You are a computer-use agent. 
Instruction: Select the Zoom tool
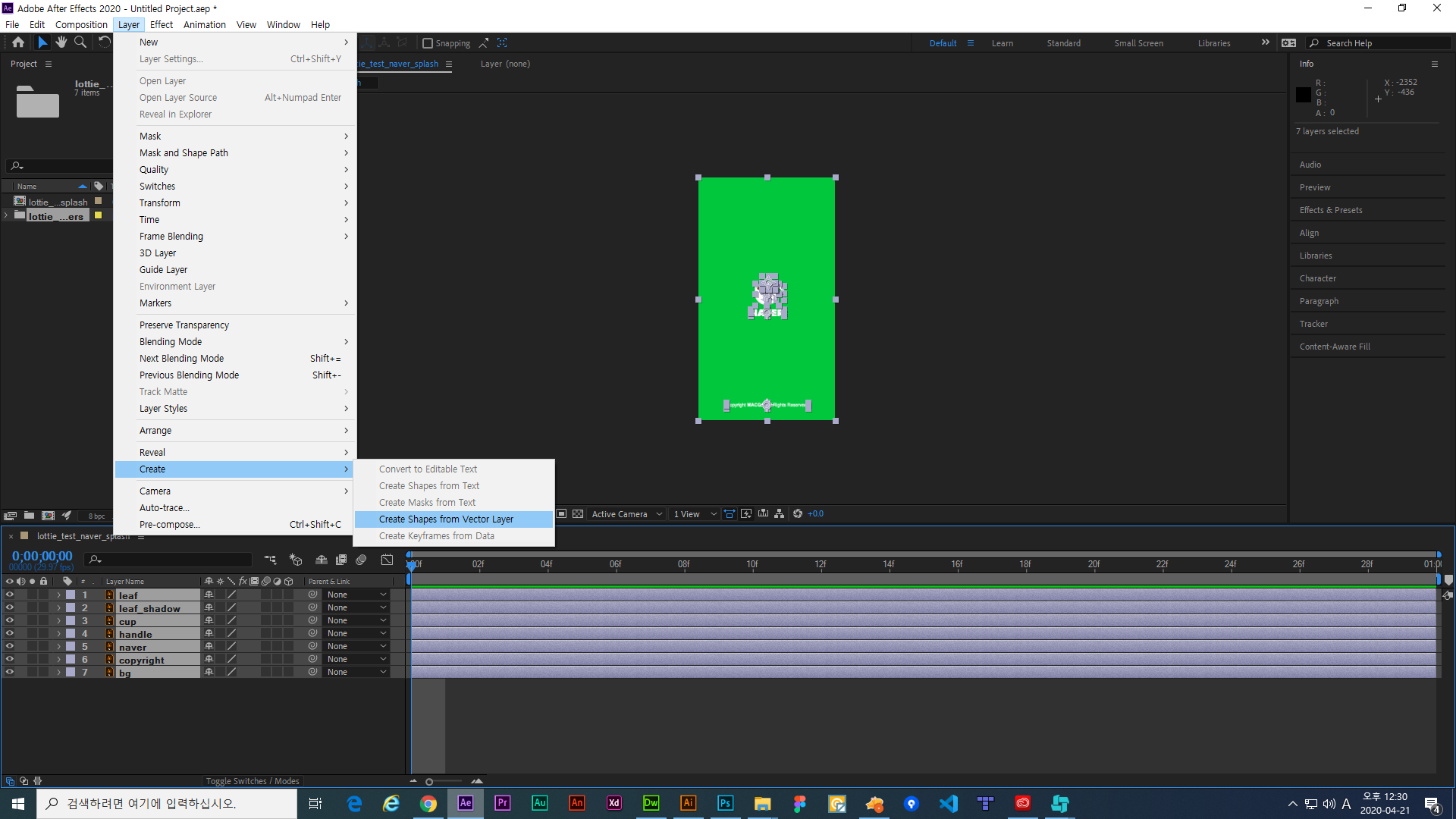[80, 42]
